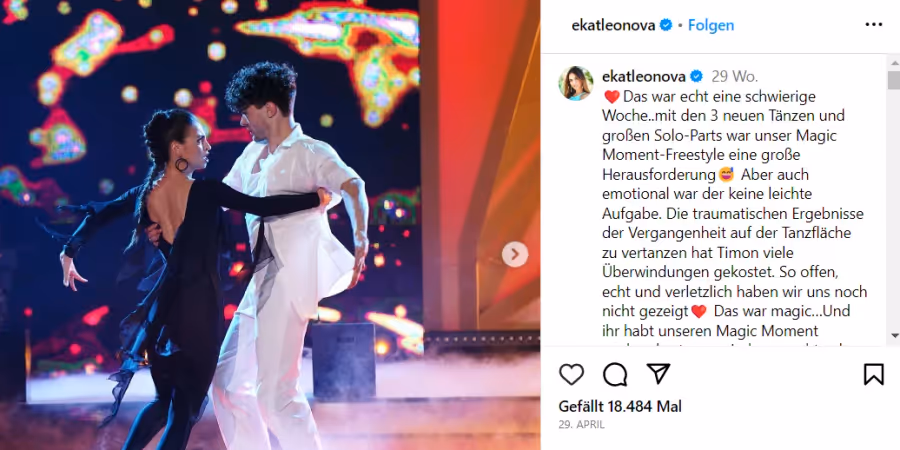Click the caption scrollbar thumb
This screenshot has width=900, height=450.
pos(894,80)
